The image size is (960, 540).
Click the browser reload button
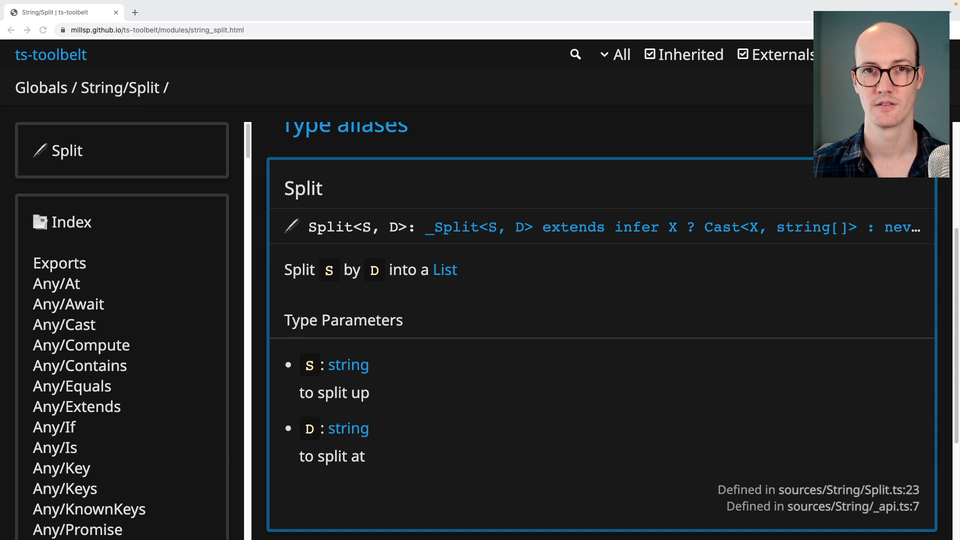45,30
